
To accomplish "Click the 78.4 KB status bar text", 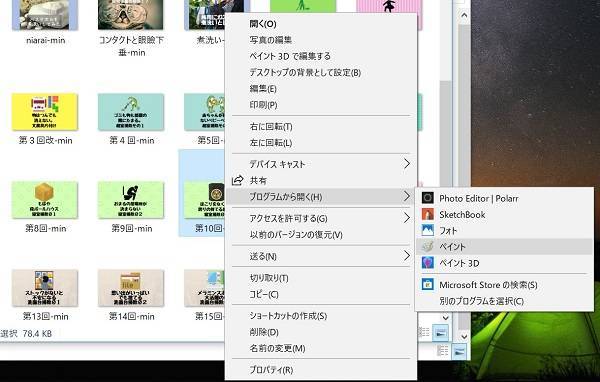I will [37, 333].
